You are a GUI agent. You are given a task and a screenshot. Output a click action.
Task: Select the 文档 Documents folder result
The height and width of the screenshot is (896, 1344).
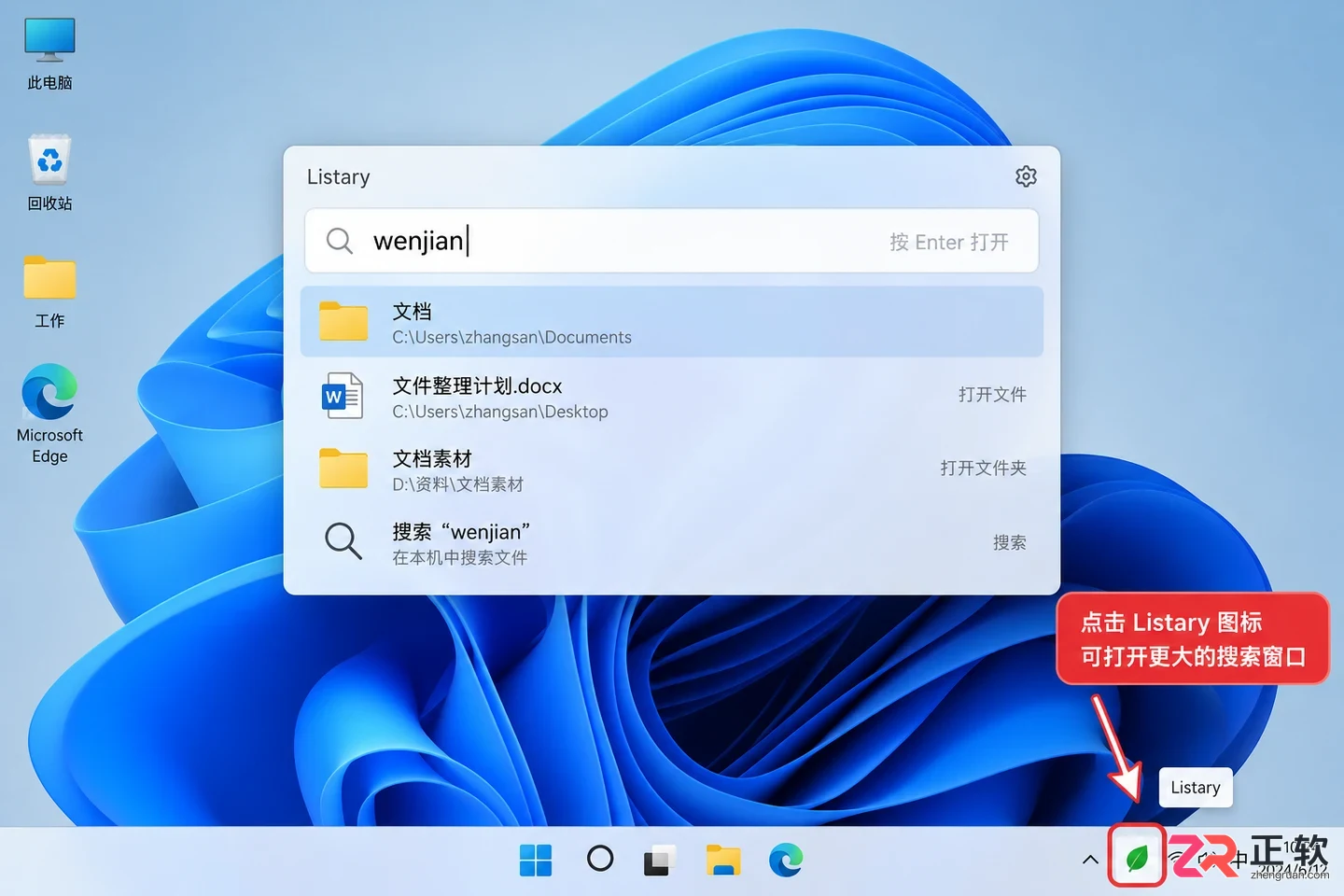[x=671, y=322]
